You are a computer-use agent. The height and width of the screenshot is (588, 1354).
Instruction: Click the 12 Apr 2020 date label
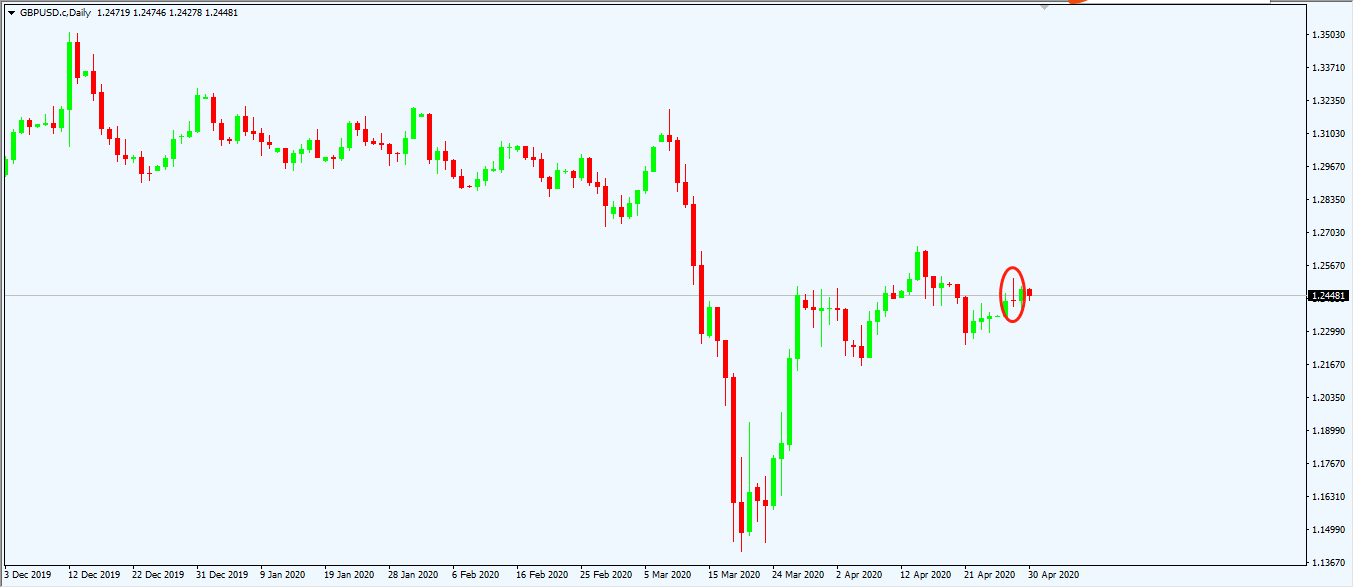point(926,575)
